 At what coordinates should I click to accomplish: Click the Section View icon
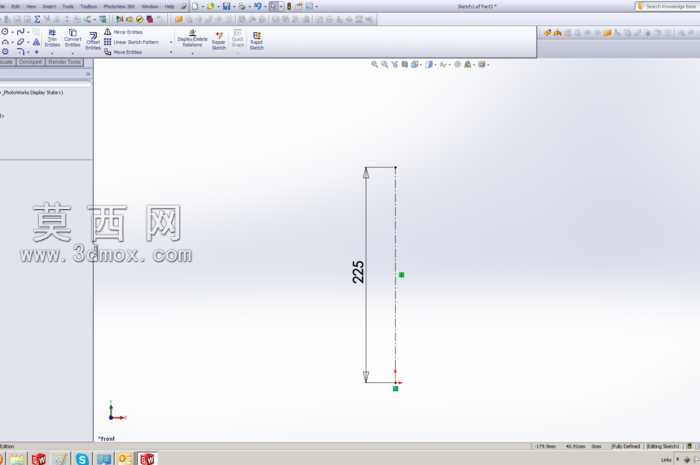404,65
